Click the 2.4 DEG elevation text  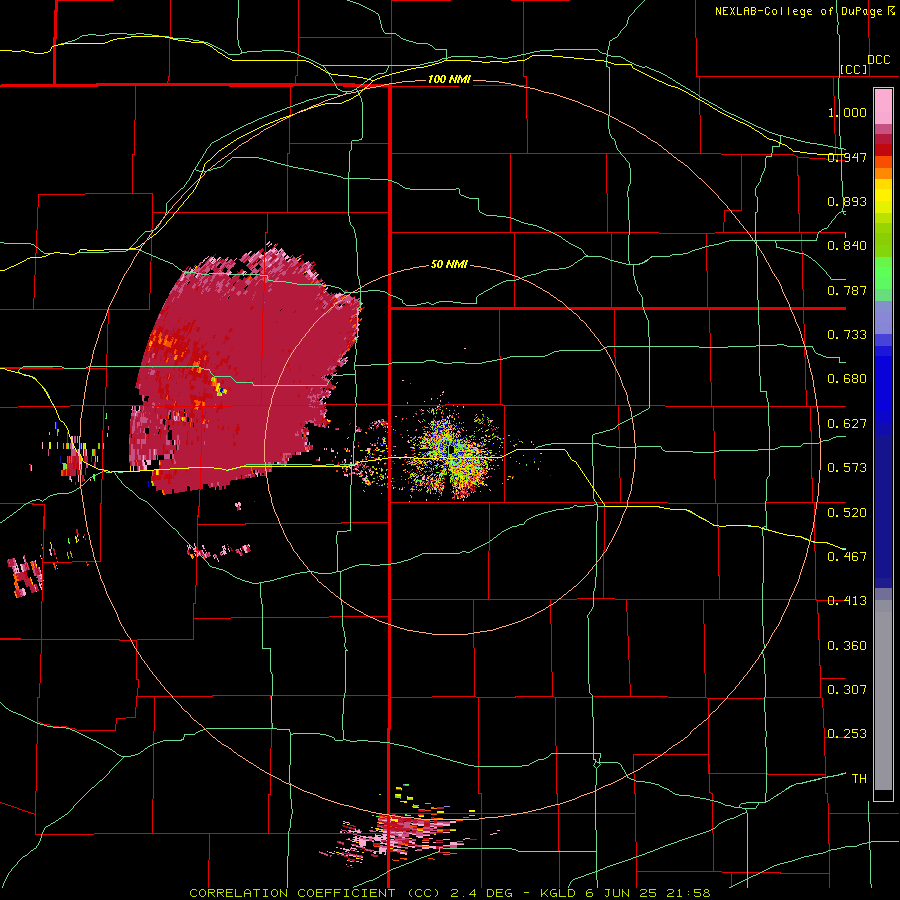(481, 893)
